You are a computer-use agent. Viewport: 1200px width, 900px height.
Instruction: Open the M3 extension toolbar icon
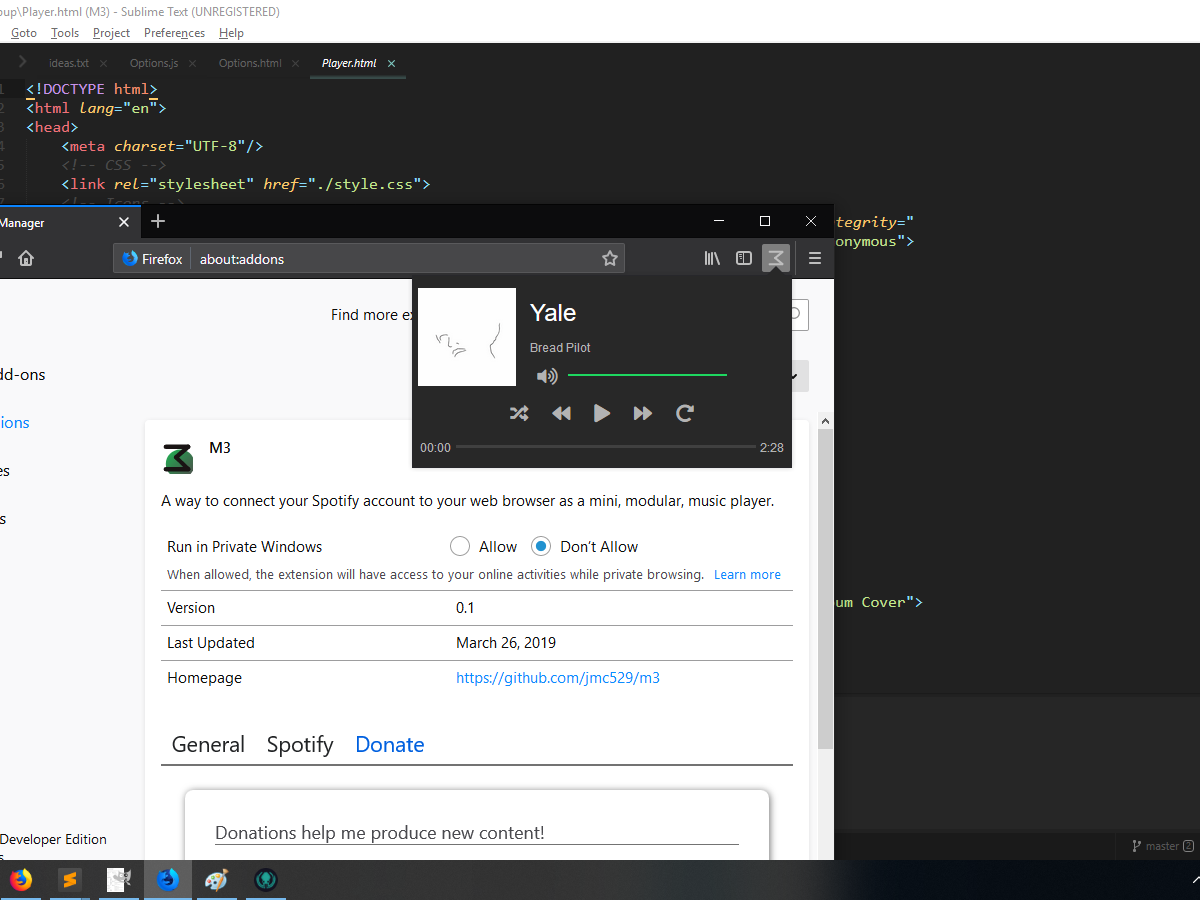[775, 258]
